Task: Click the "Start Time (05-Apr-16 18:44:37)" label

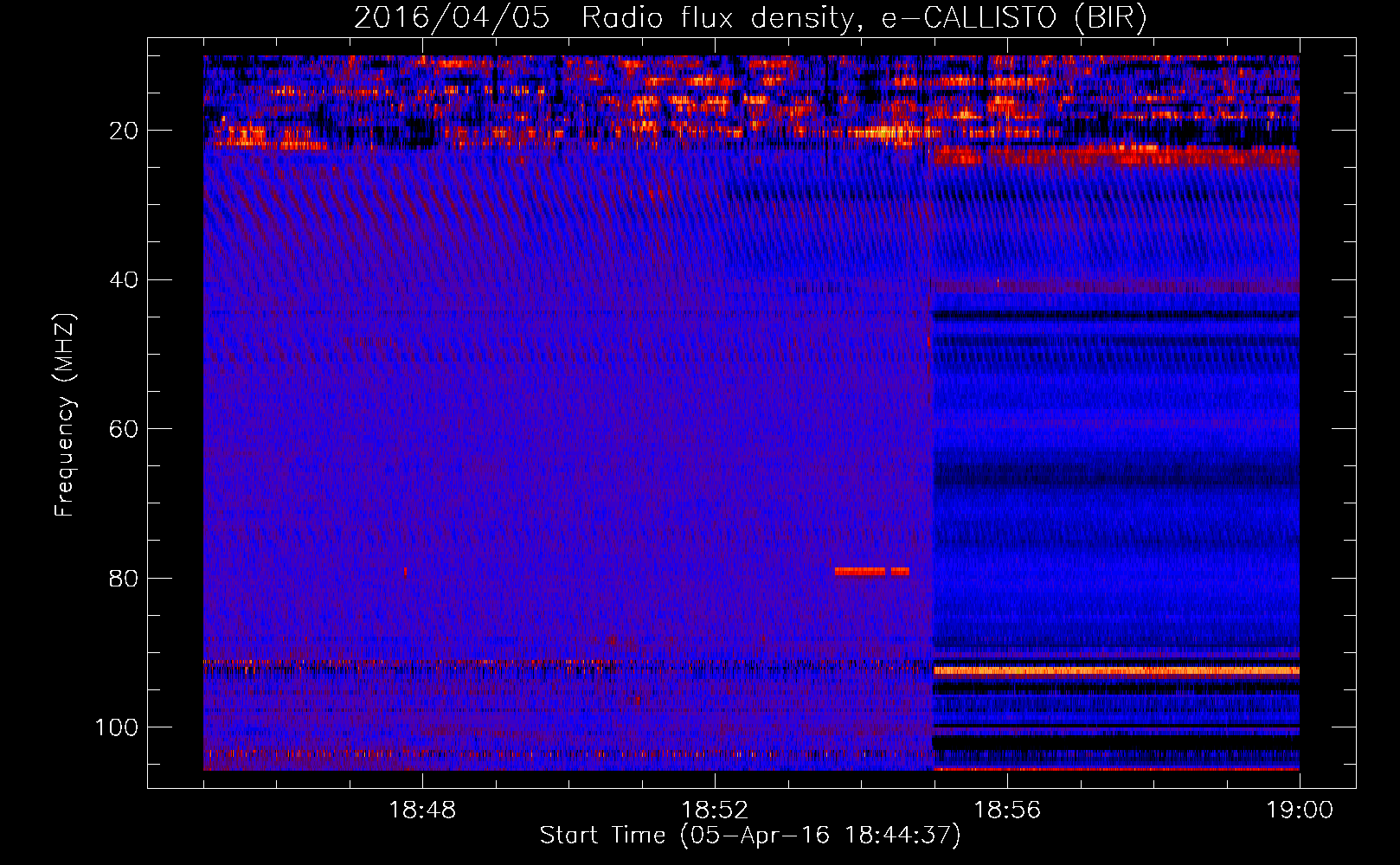Action: tap(750, 836)
